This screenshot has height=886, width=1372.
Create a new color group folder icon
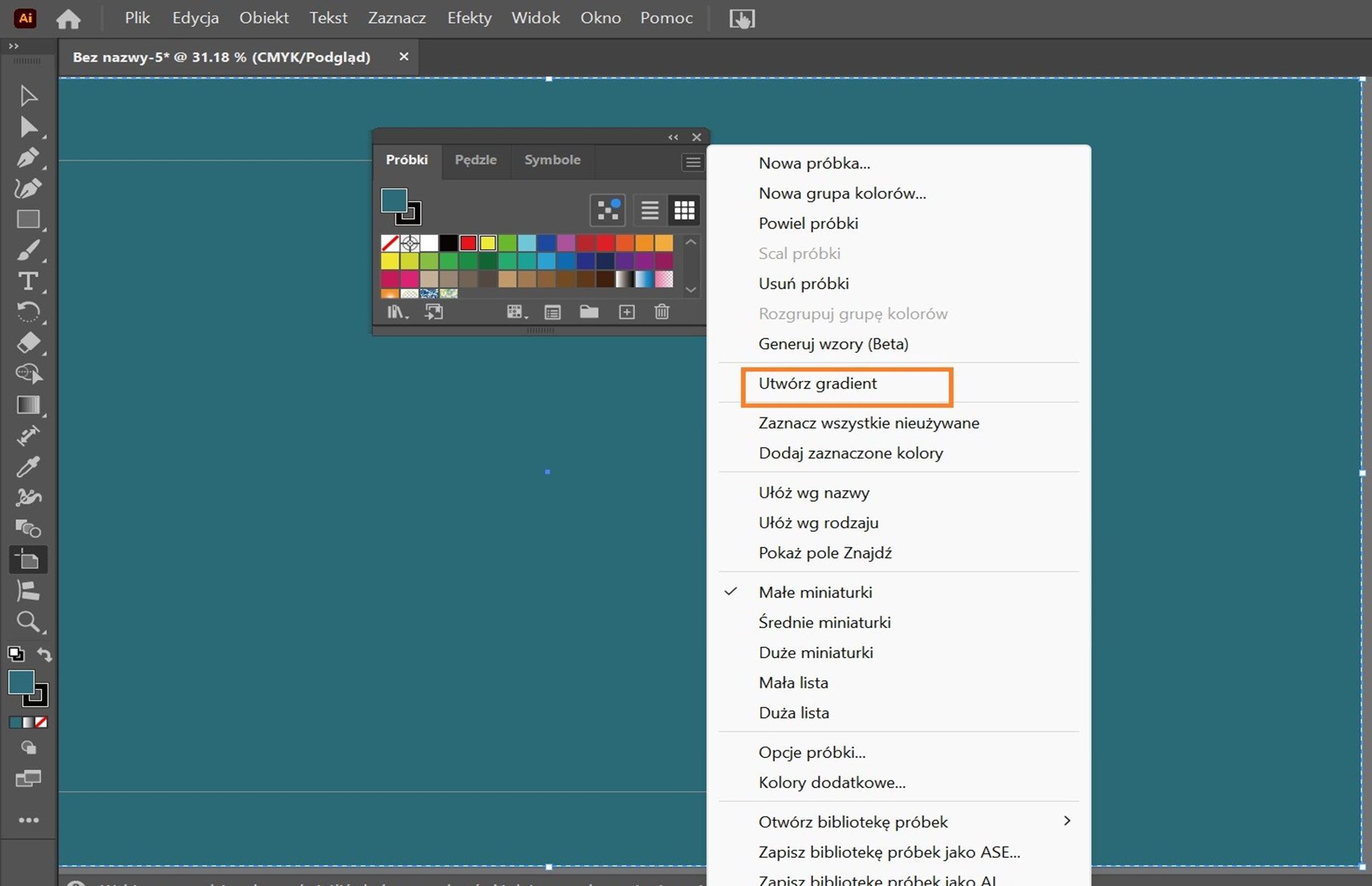tap(590, 312)
